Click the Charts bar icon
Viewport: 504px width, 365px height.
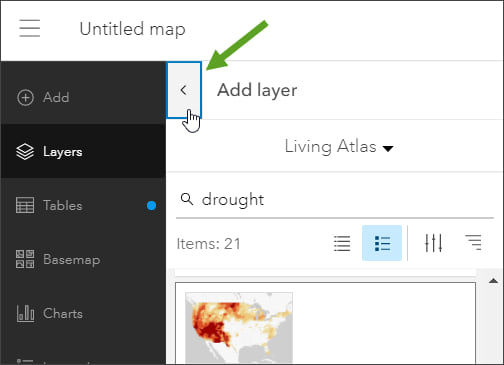coord(25,313)
